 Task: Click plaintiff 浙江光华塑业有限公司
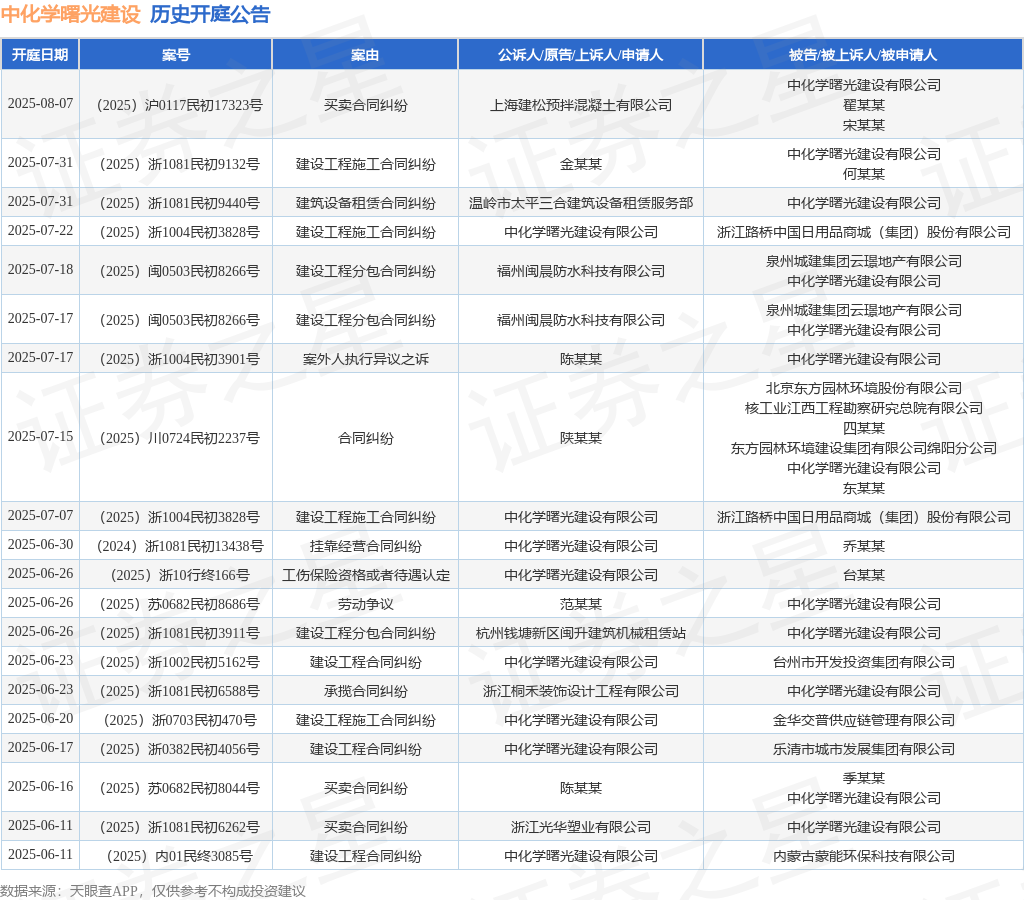(x=581, y=827)
